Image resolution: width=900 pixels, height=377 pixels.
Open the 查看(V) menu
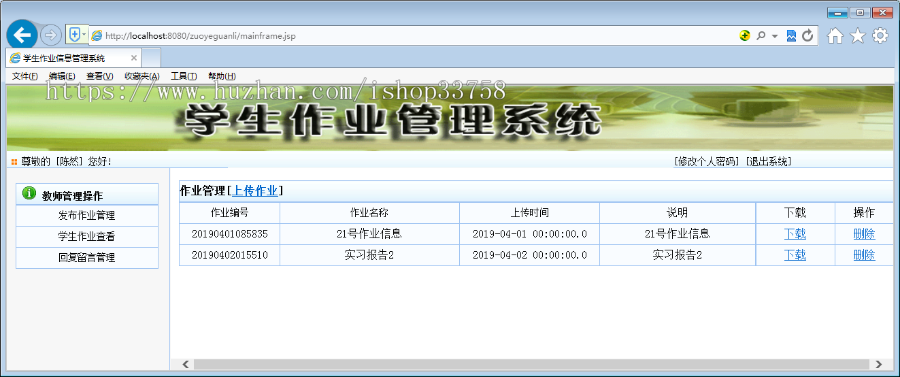click(100, 76)
